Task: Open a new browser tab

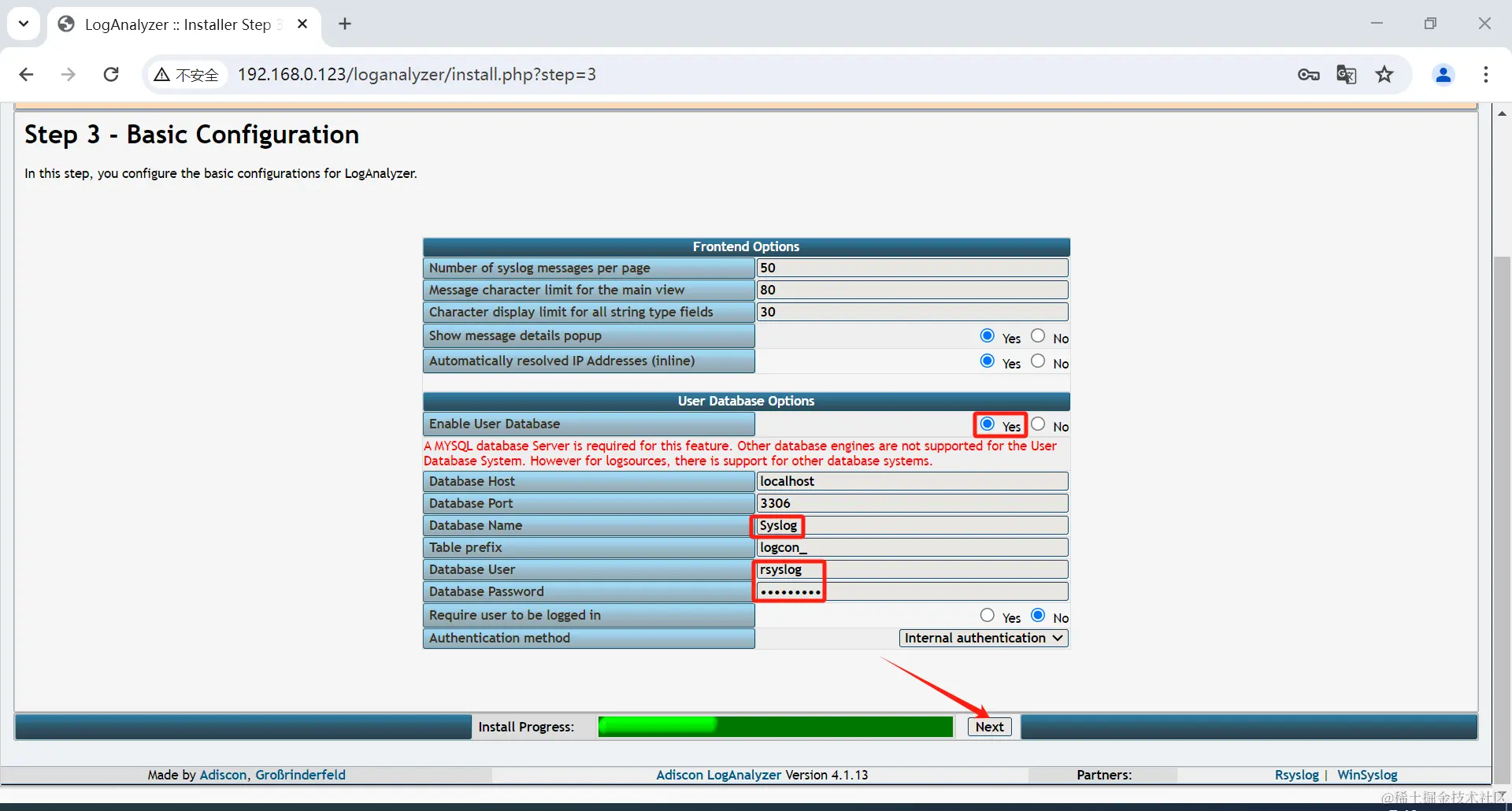Action: tap(345, 24)
